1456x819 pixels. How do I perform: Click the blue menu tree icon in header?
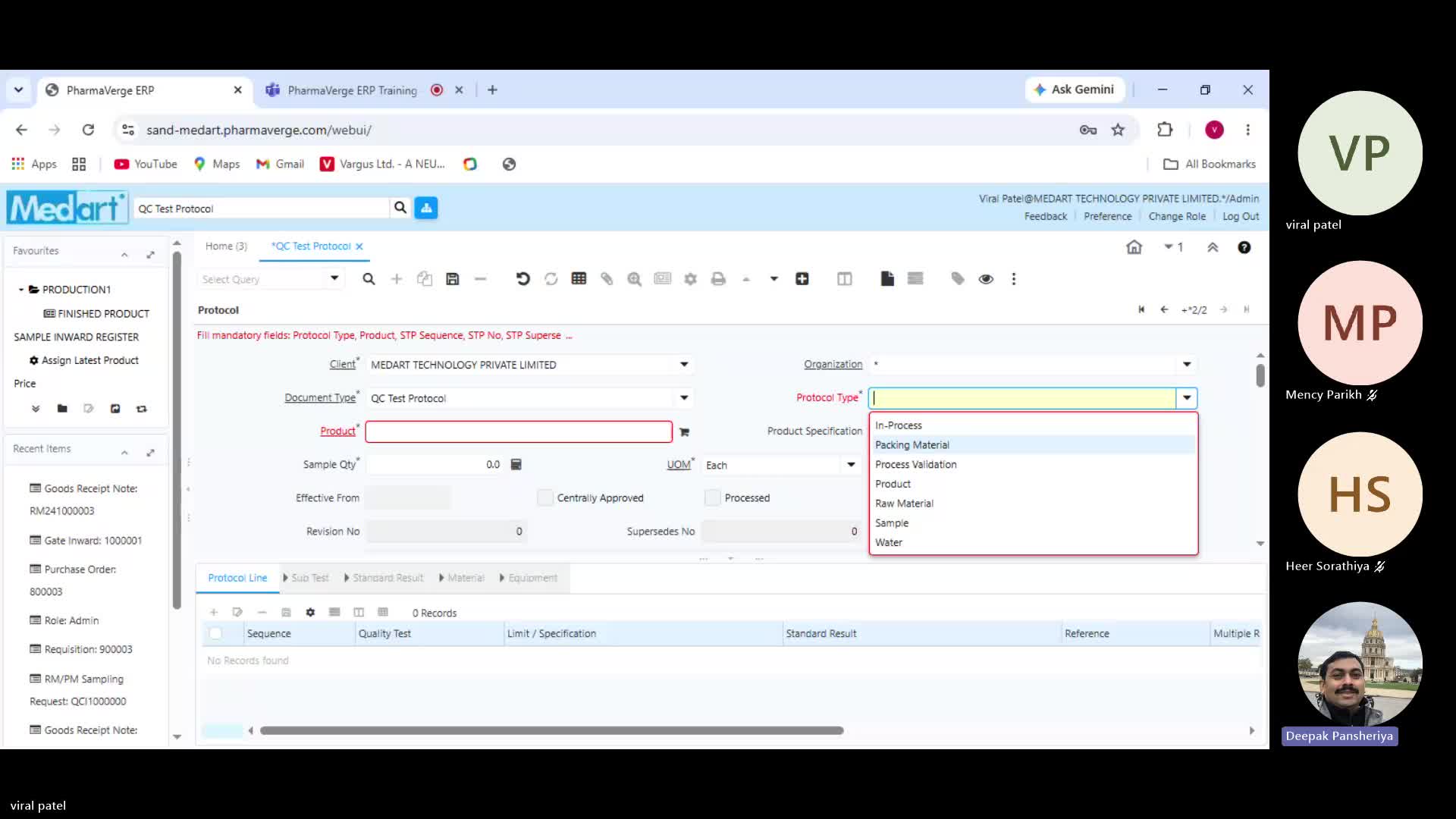(426, 208)
